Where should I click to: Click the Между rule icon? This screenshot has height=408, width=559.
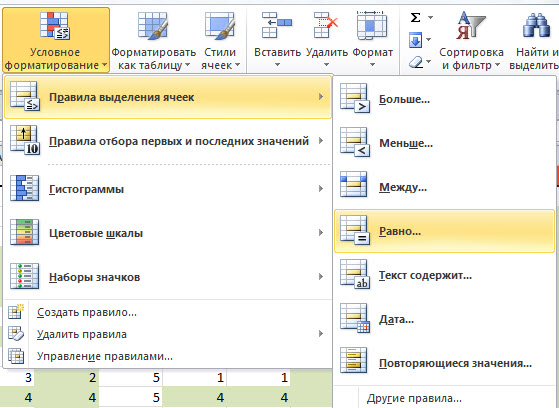point(353,184)
